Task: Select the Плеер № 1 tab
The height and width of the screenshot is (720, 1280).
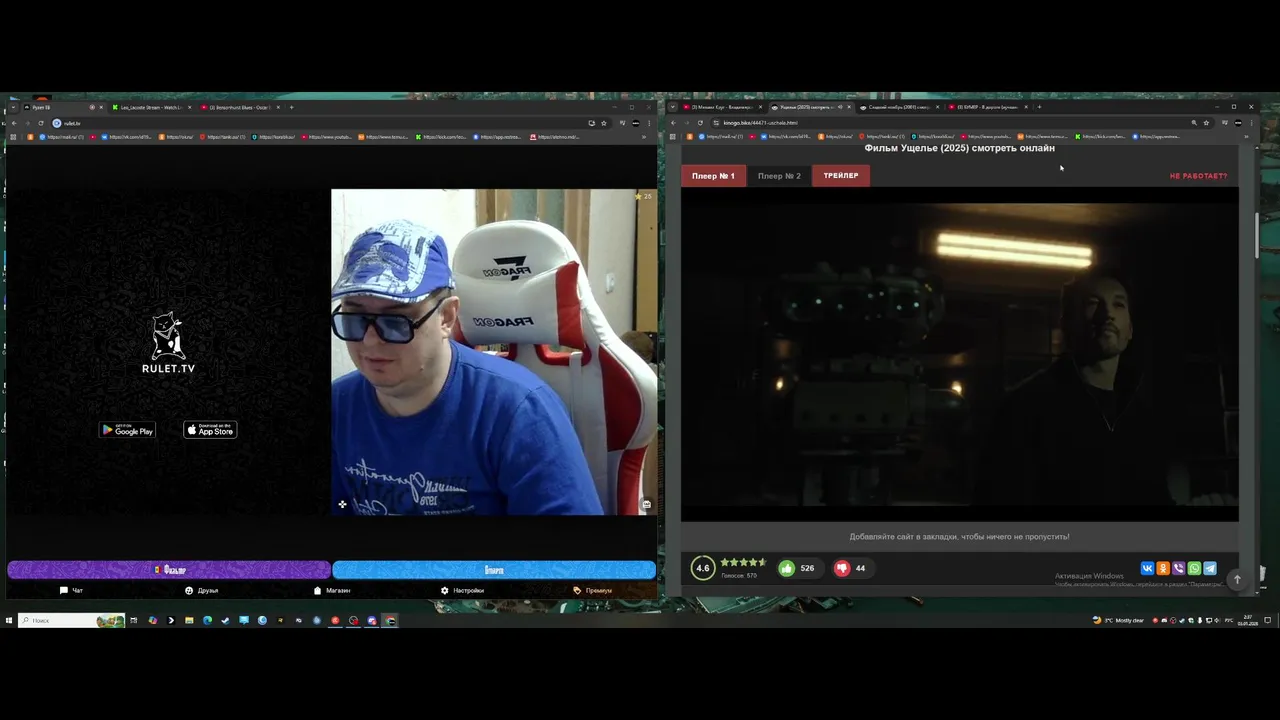Action: tap(713, 176)
